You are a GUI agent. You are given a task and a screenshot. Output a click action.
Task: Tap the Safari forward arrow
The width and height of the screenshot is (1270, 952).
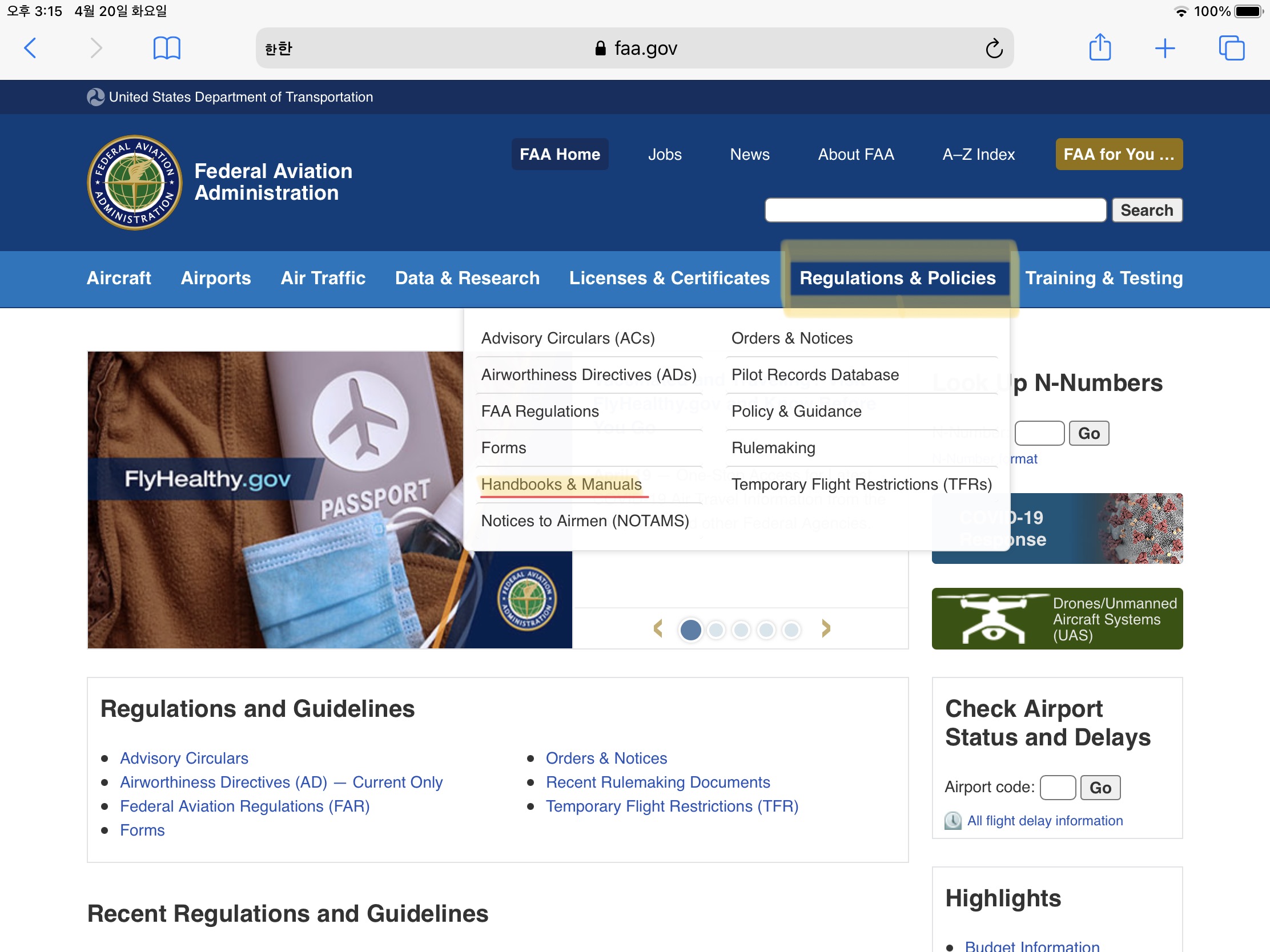96,48
